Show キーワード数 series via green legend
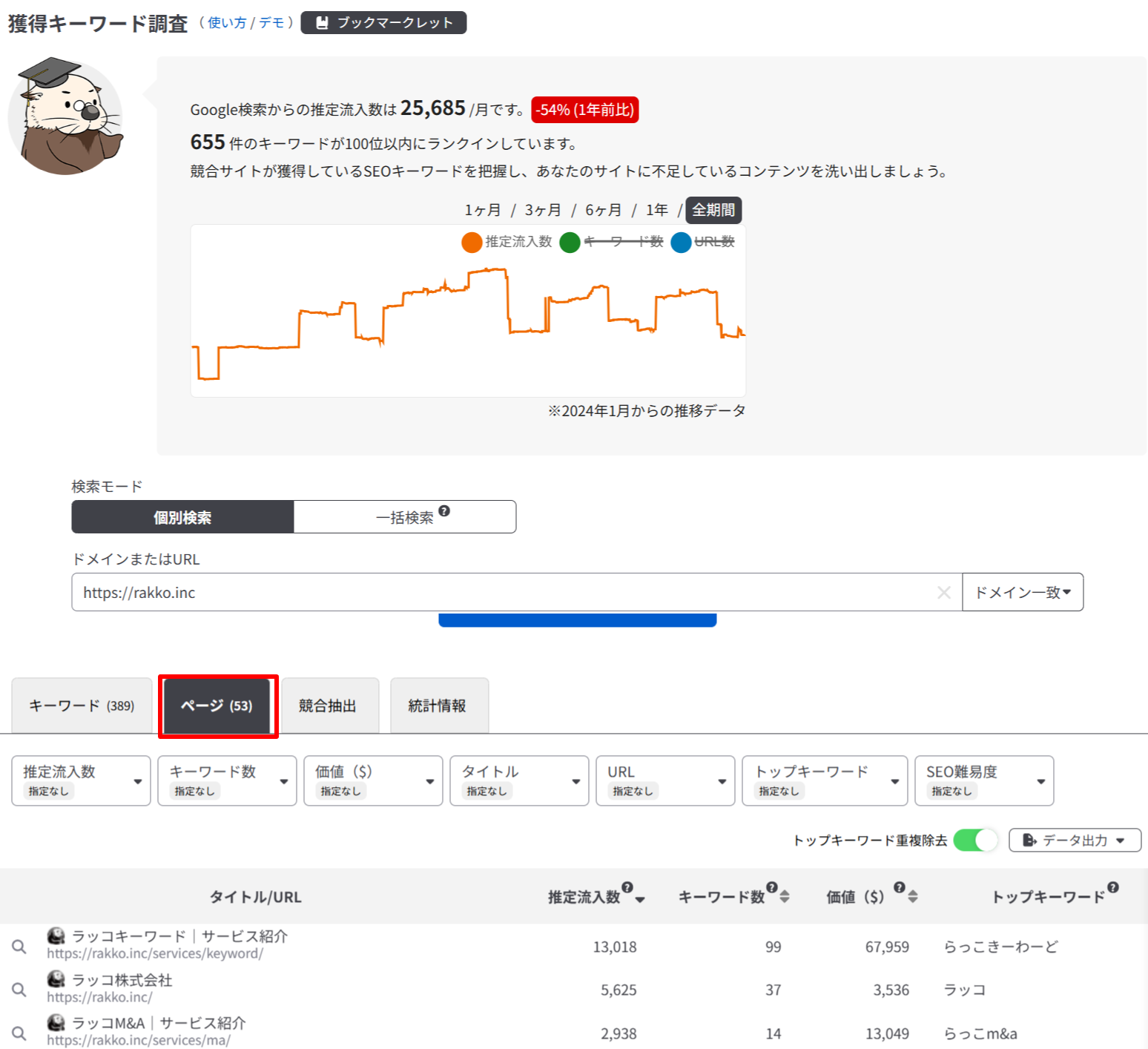 click(570, 243)
